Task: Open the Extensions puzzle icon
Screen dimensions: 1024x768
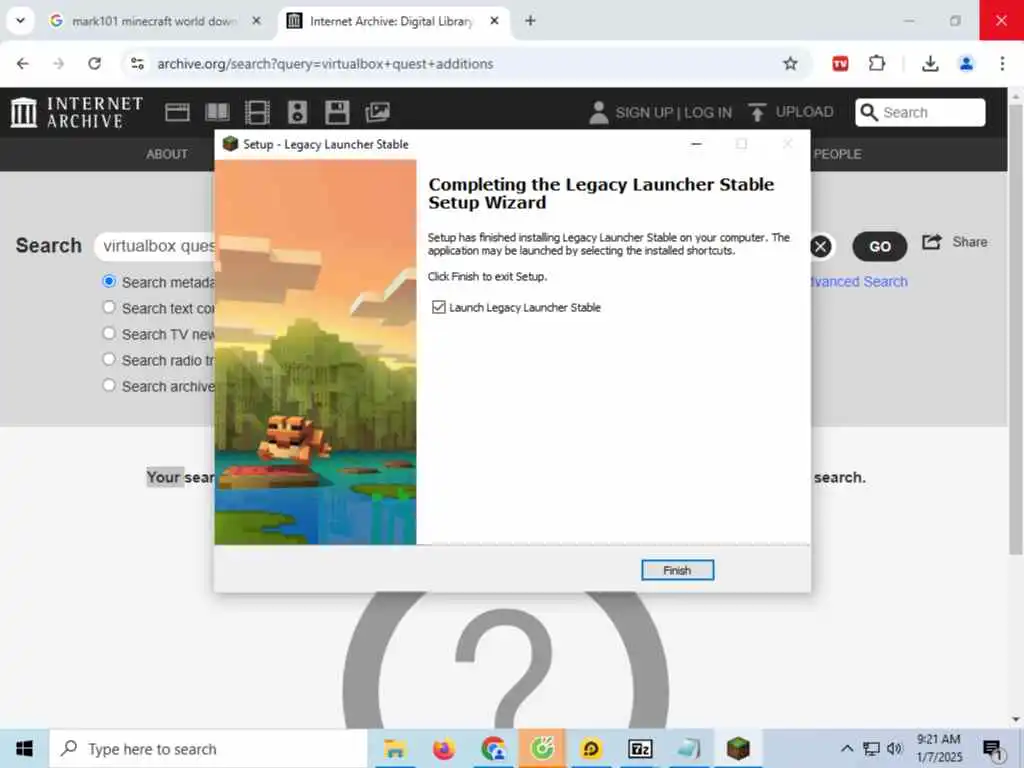Action: point(877,63)
